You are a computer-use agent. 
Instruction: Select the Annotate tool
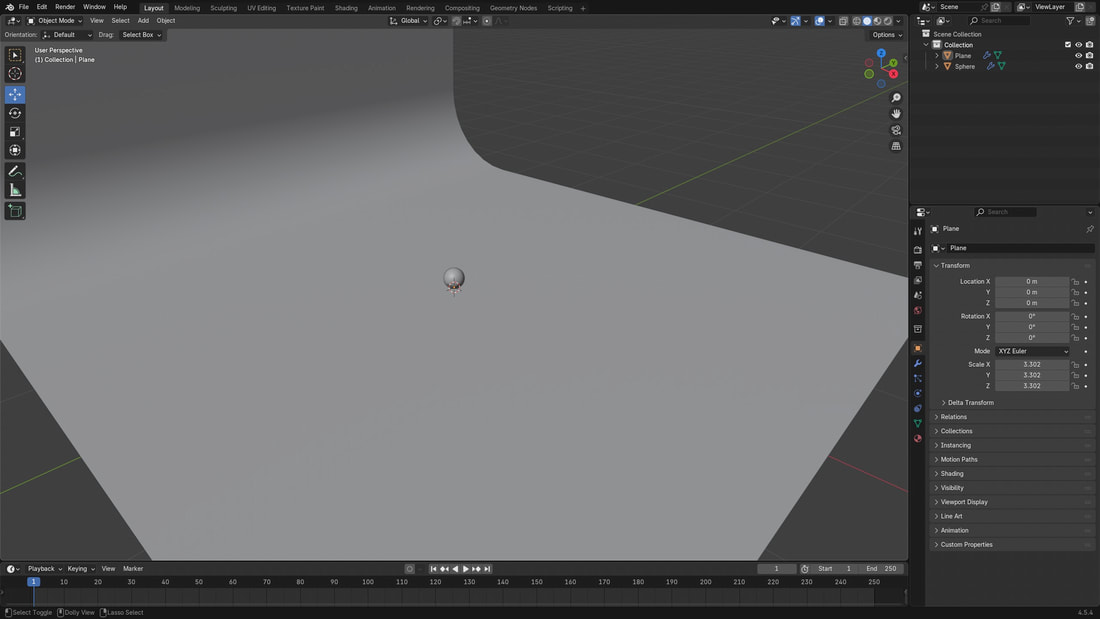[15, 172]
